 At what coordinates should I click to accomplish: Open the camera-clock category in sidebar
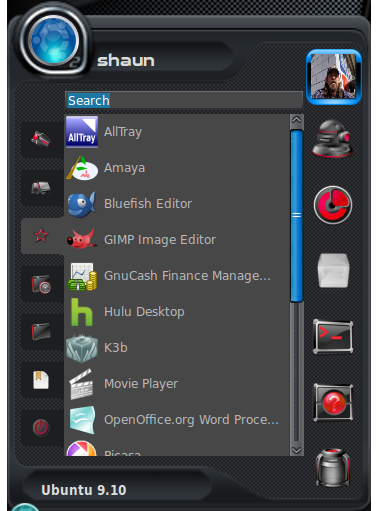[x=41, y=284]
